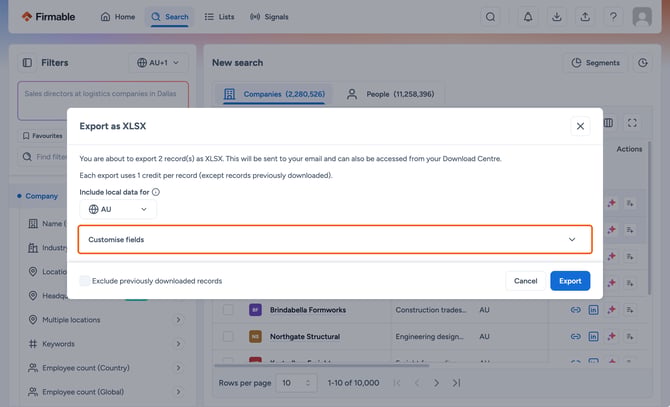Expand the Customise fields section
Viewport: 670px width, 407px height.
[x=335, y=240]
